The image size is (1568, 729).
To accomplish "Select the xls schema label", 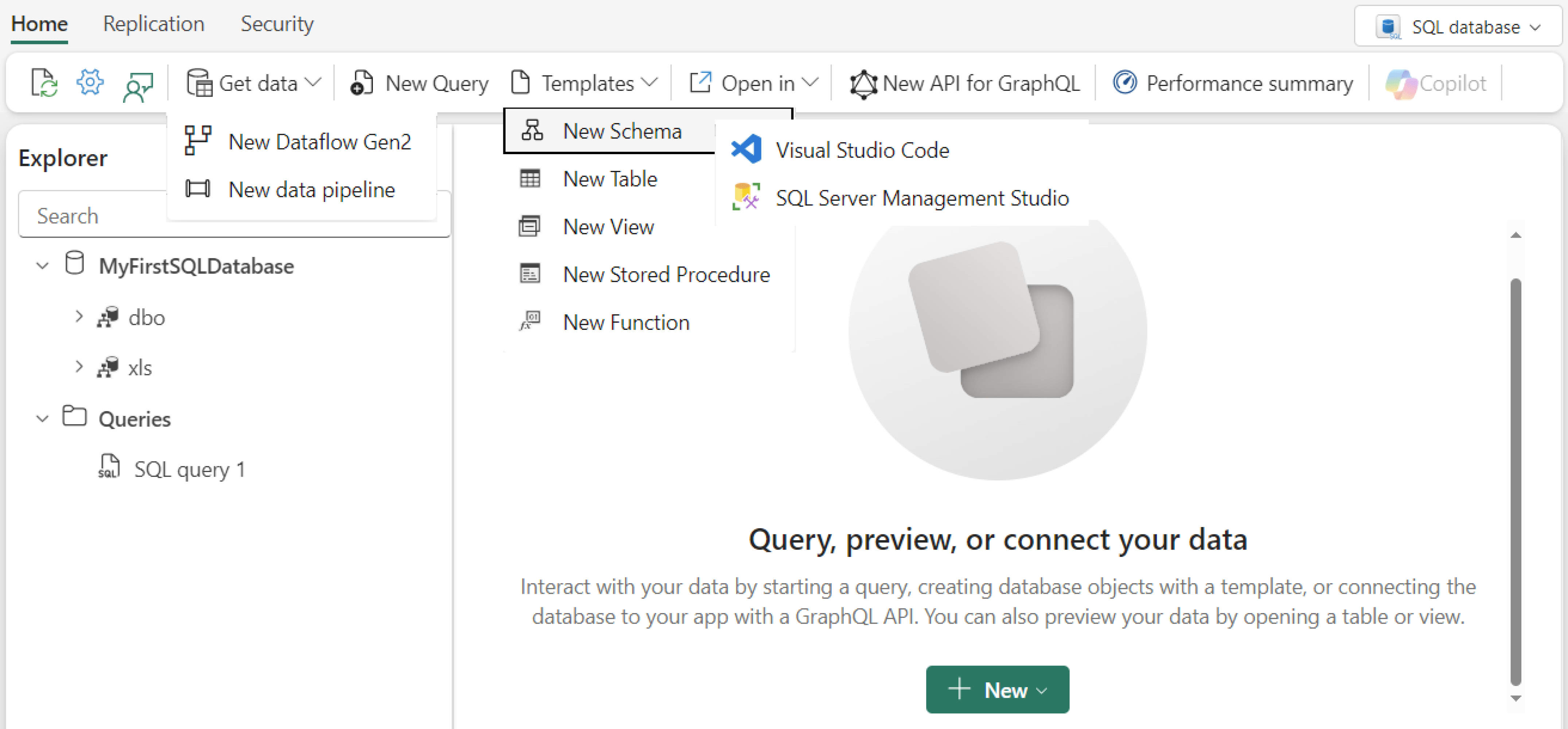I will tap(140, 367).
